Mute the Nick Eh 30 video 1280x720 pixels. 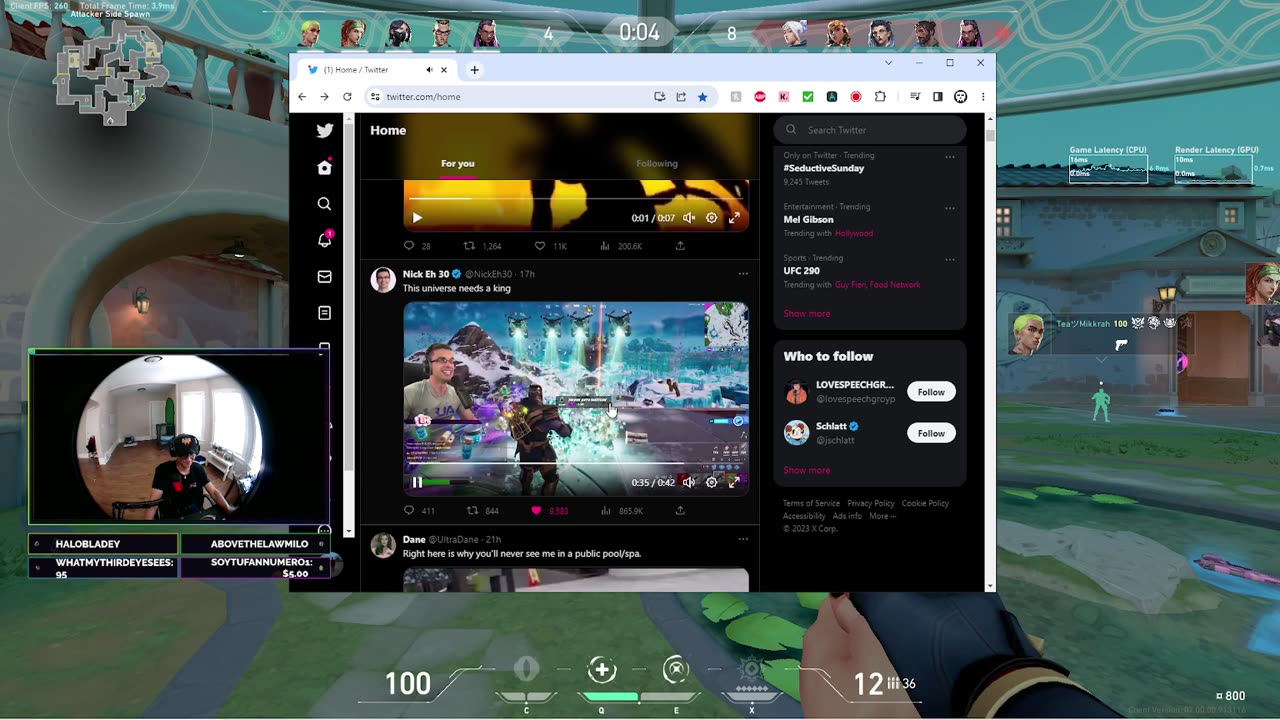[689, 482]
